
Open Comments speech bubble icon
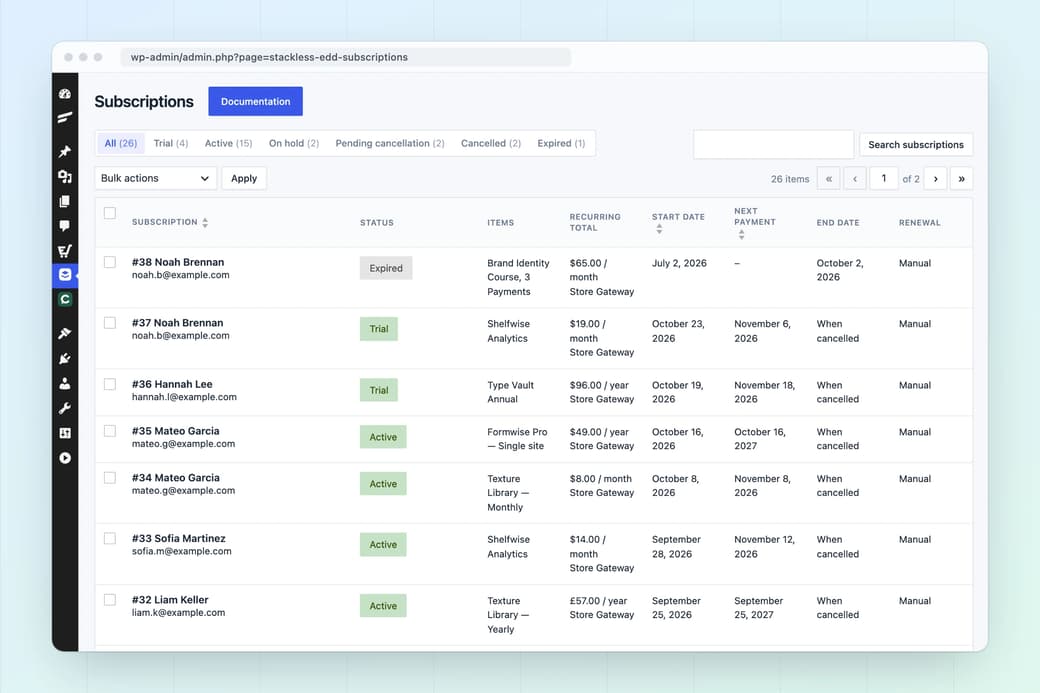point(65,226)
